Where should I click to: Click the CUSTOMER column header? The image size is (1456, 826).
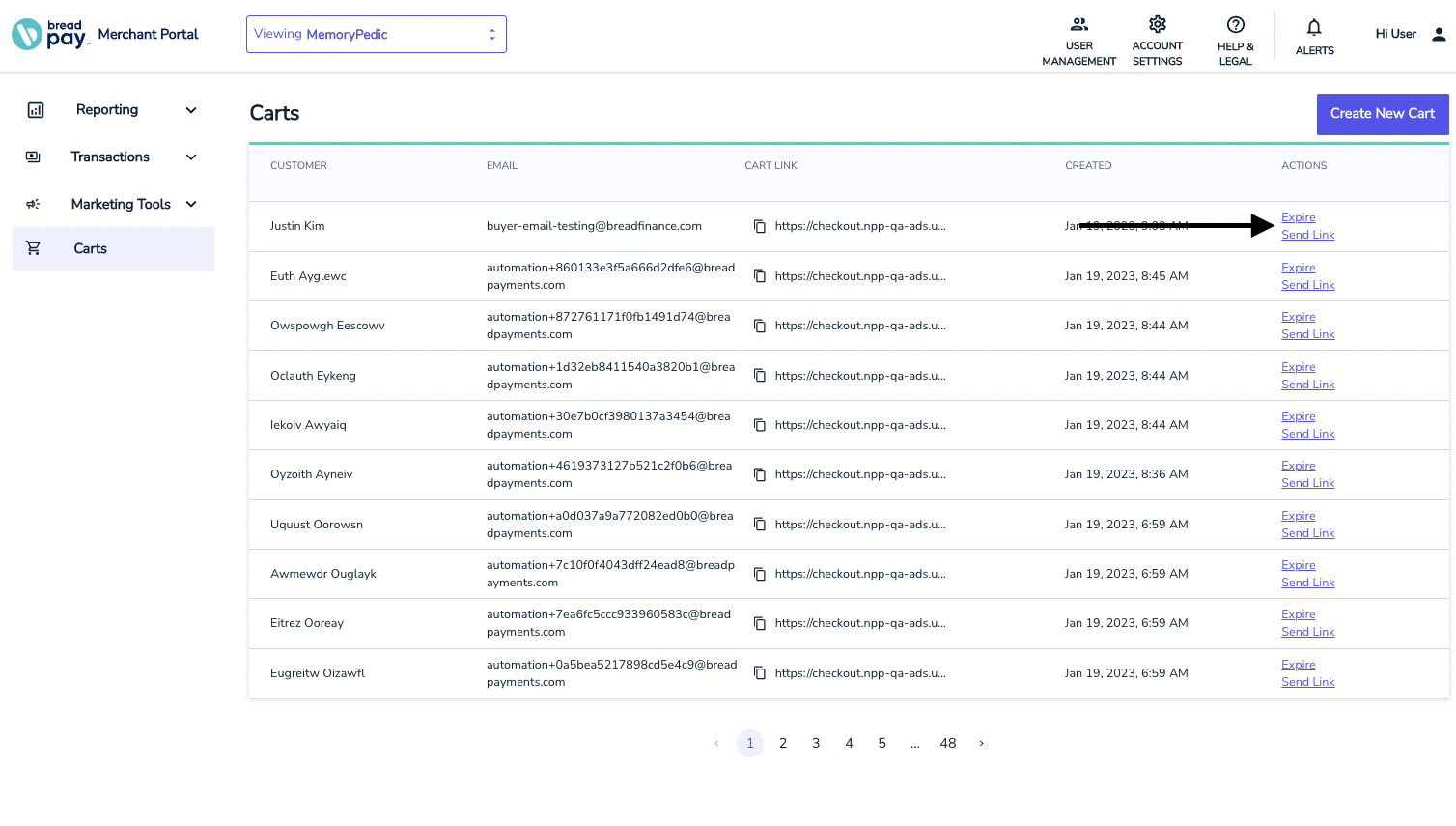point(298,166)
